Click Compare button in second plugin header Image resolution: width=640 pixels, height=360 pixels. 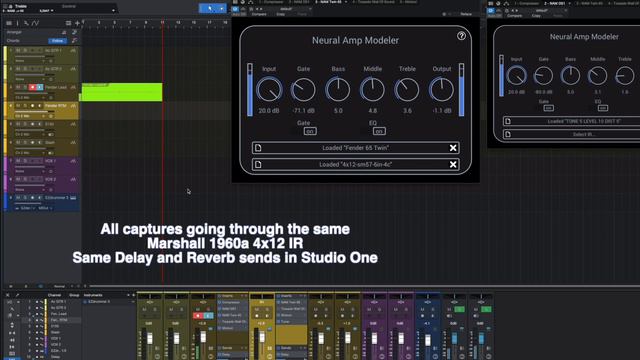pyautogui.click(x=515, y=16)
